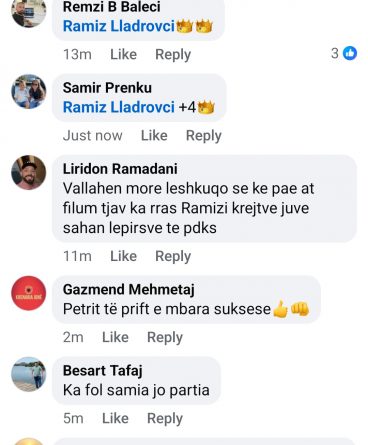Open Ramiz Lladrovci tag in Samir's comment
Image resolution: width=368 pixels, height=445 pixels.
click(x=119, y=107)
